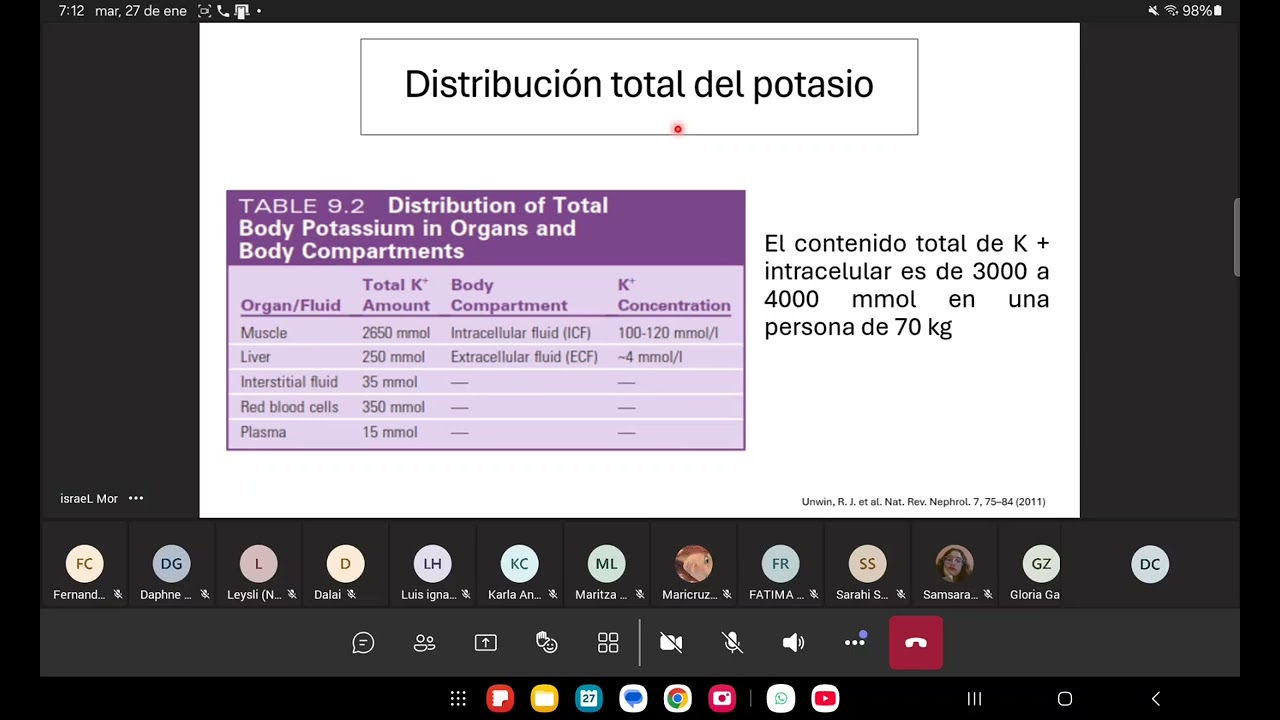The image size is (1280, 720).
Task: Open the meeting chat
Action: (363, 643)
